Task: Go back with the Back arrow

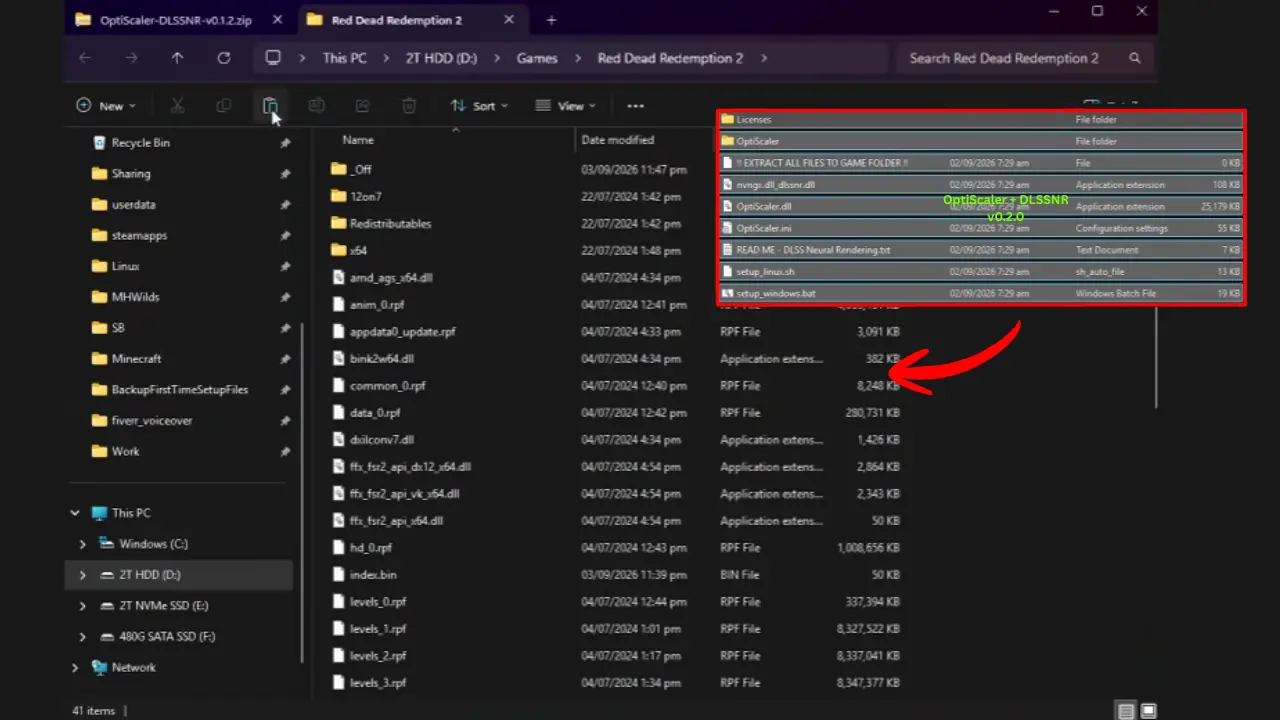Action: click(x=85, y=58)
